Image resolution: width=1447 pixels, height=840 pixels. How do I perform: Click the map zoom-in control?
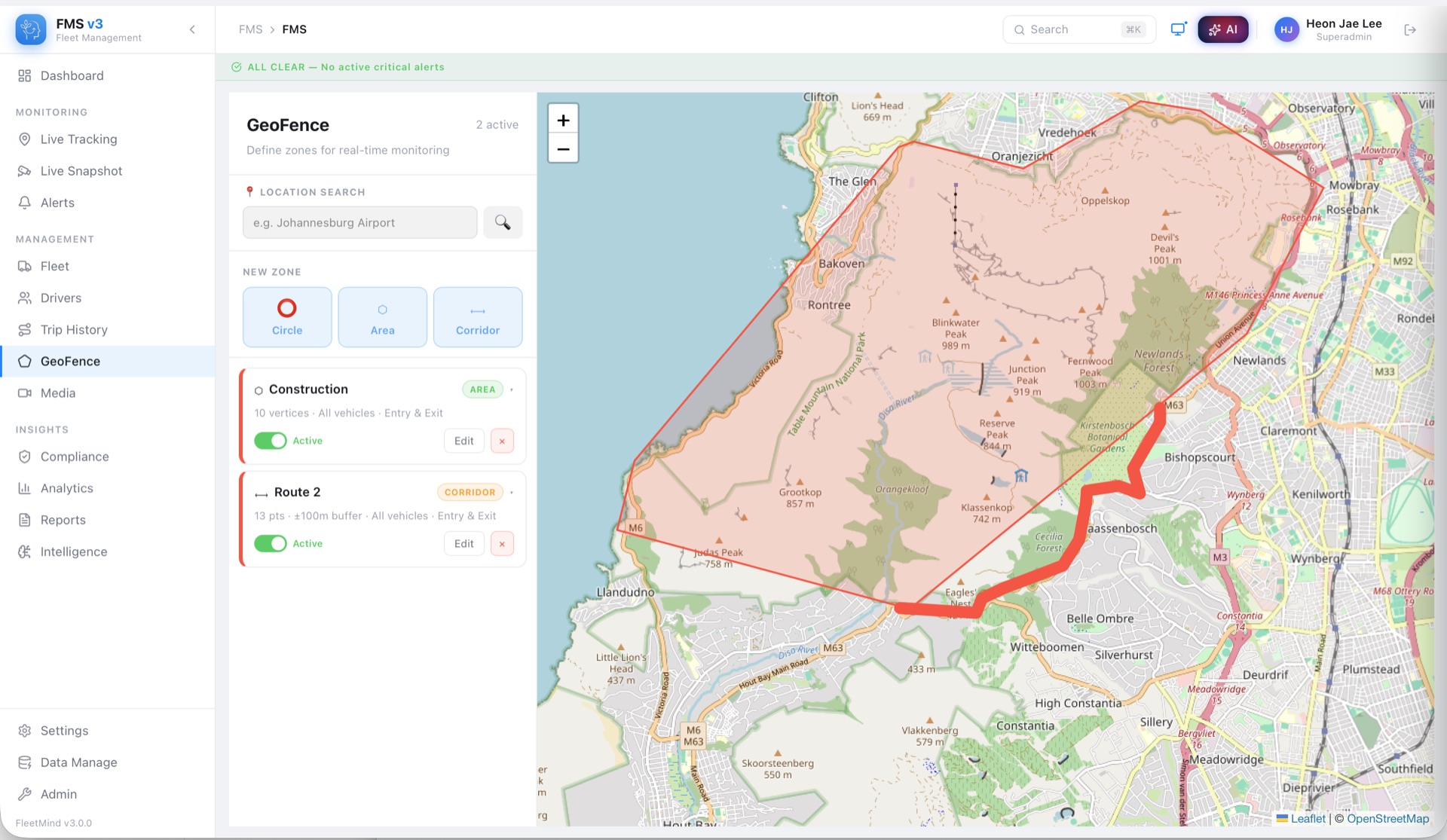(x=563, y=119)
